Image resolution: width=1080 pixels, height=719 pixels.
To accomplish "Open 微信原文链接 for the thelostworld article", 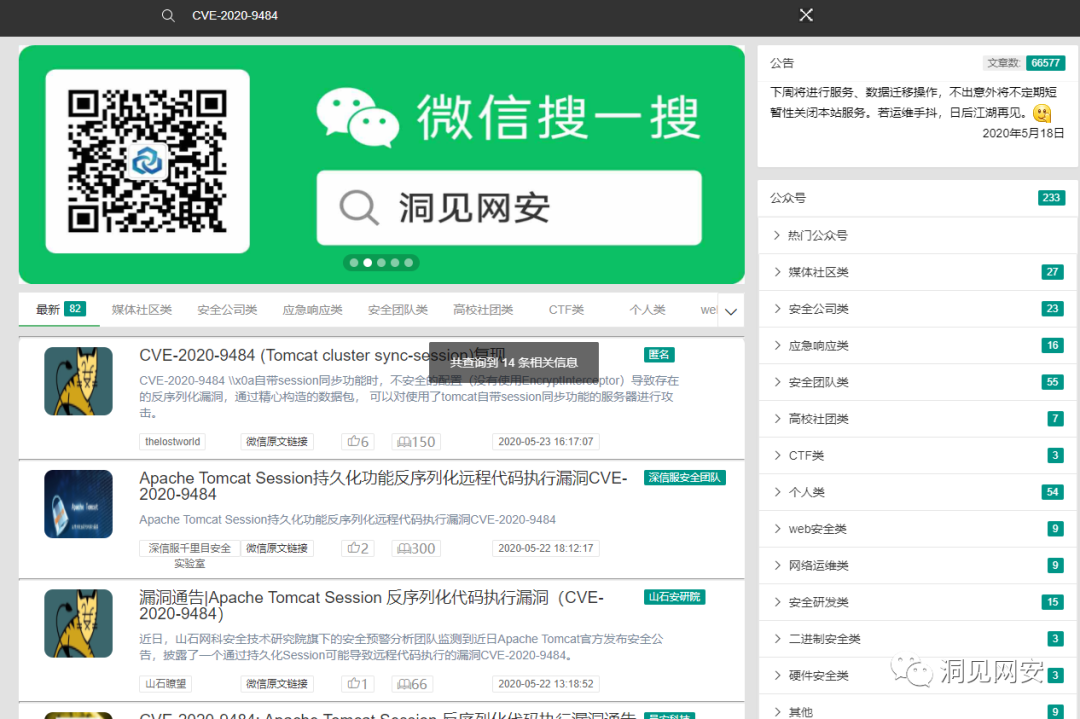I will click(277, 441).
